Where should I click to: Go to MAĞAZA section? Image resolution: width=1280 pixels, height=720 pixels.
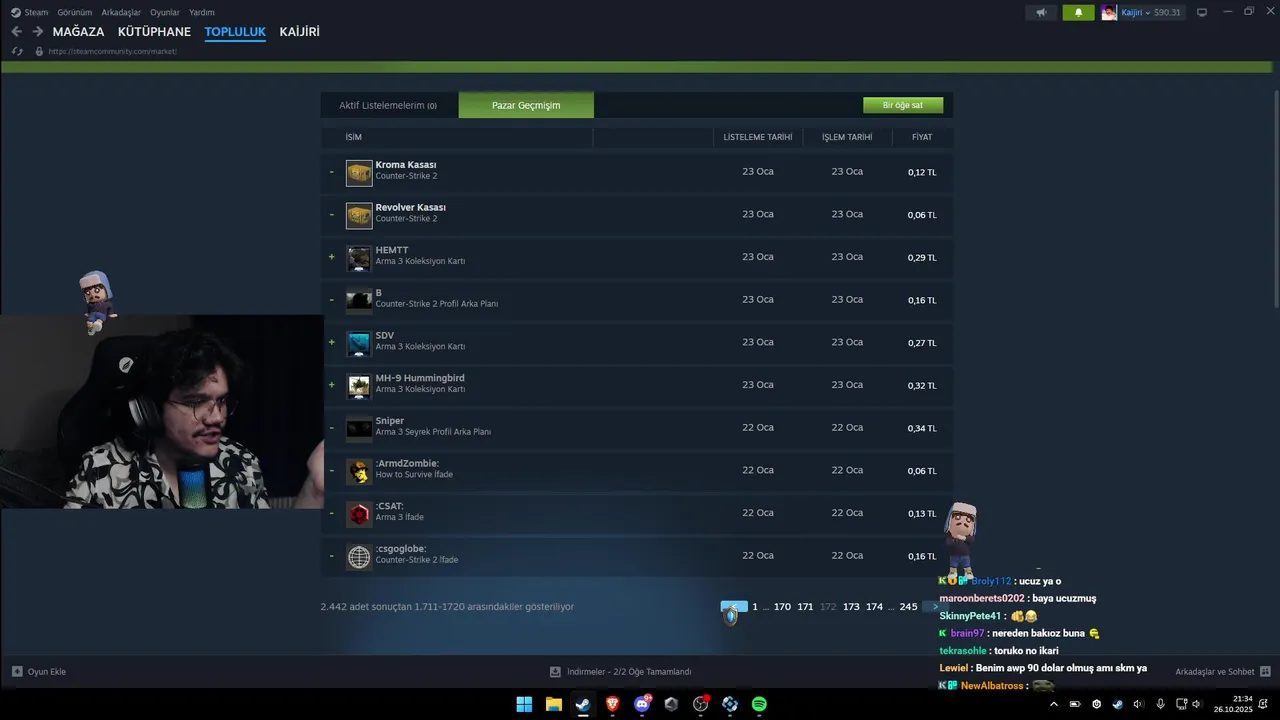click(78, 32)
